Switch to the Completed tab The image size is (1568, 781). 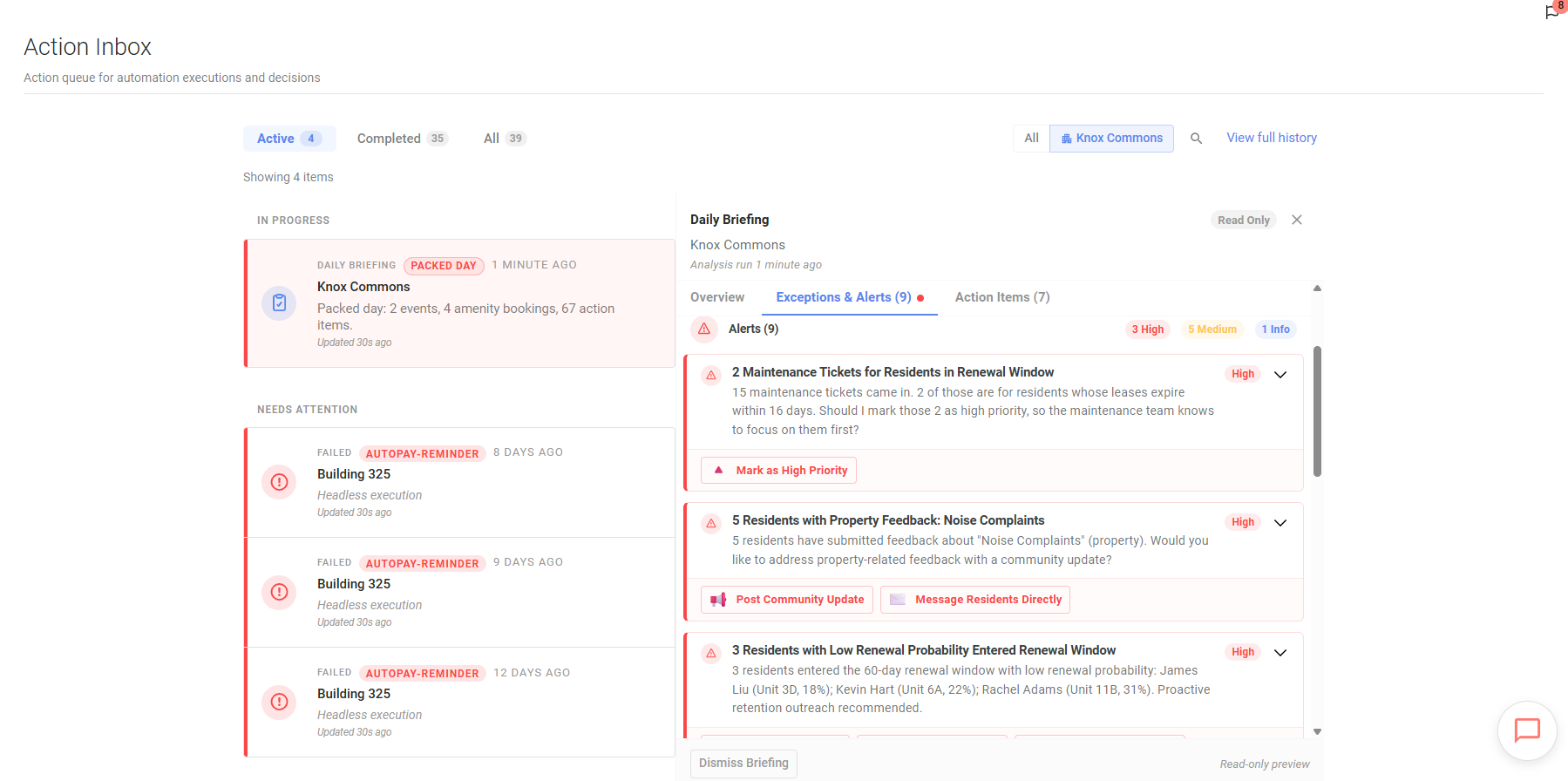[402, 139]
